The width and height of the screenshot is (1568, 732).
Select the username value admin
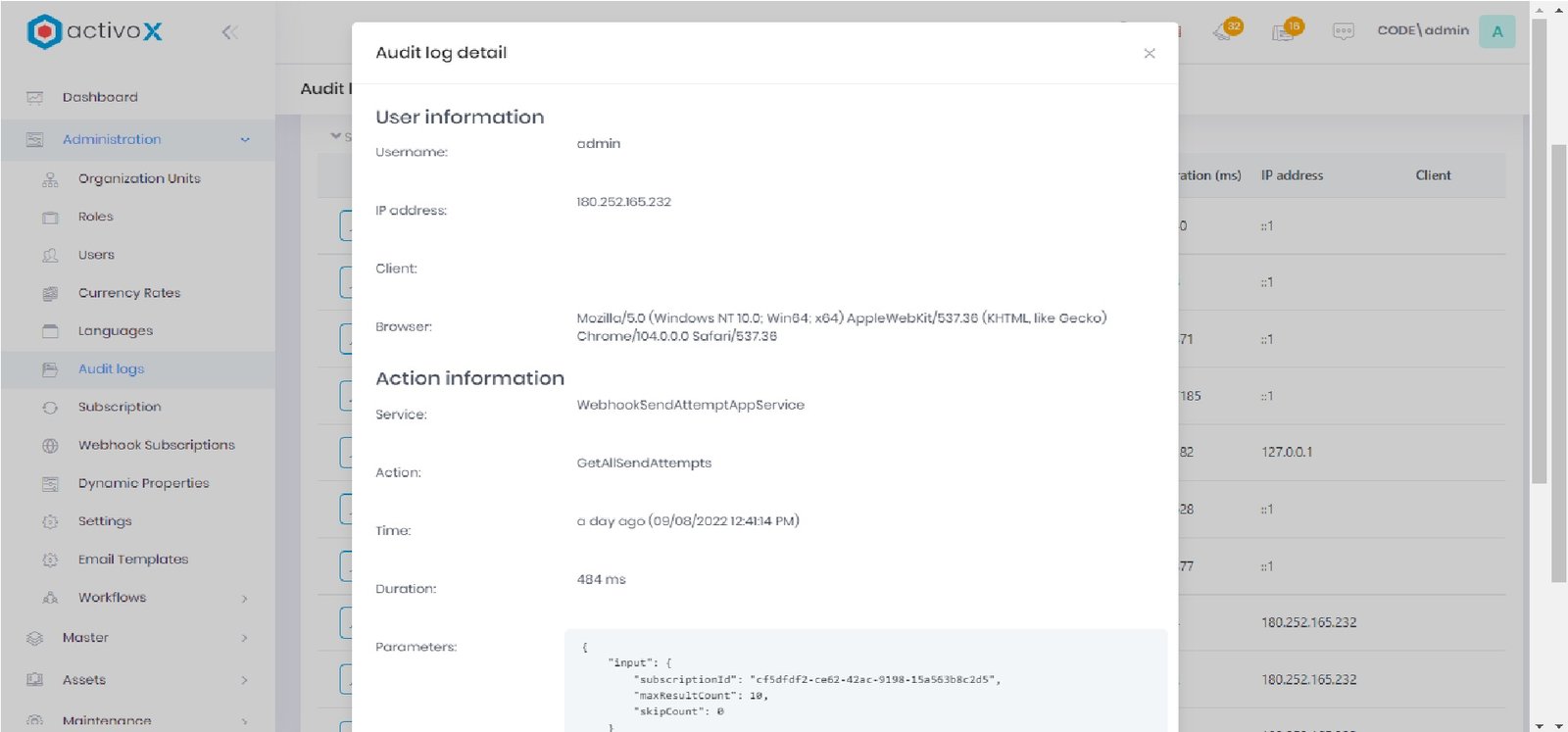pyautogui.click(x=598, y=143)
